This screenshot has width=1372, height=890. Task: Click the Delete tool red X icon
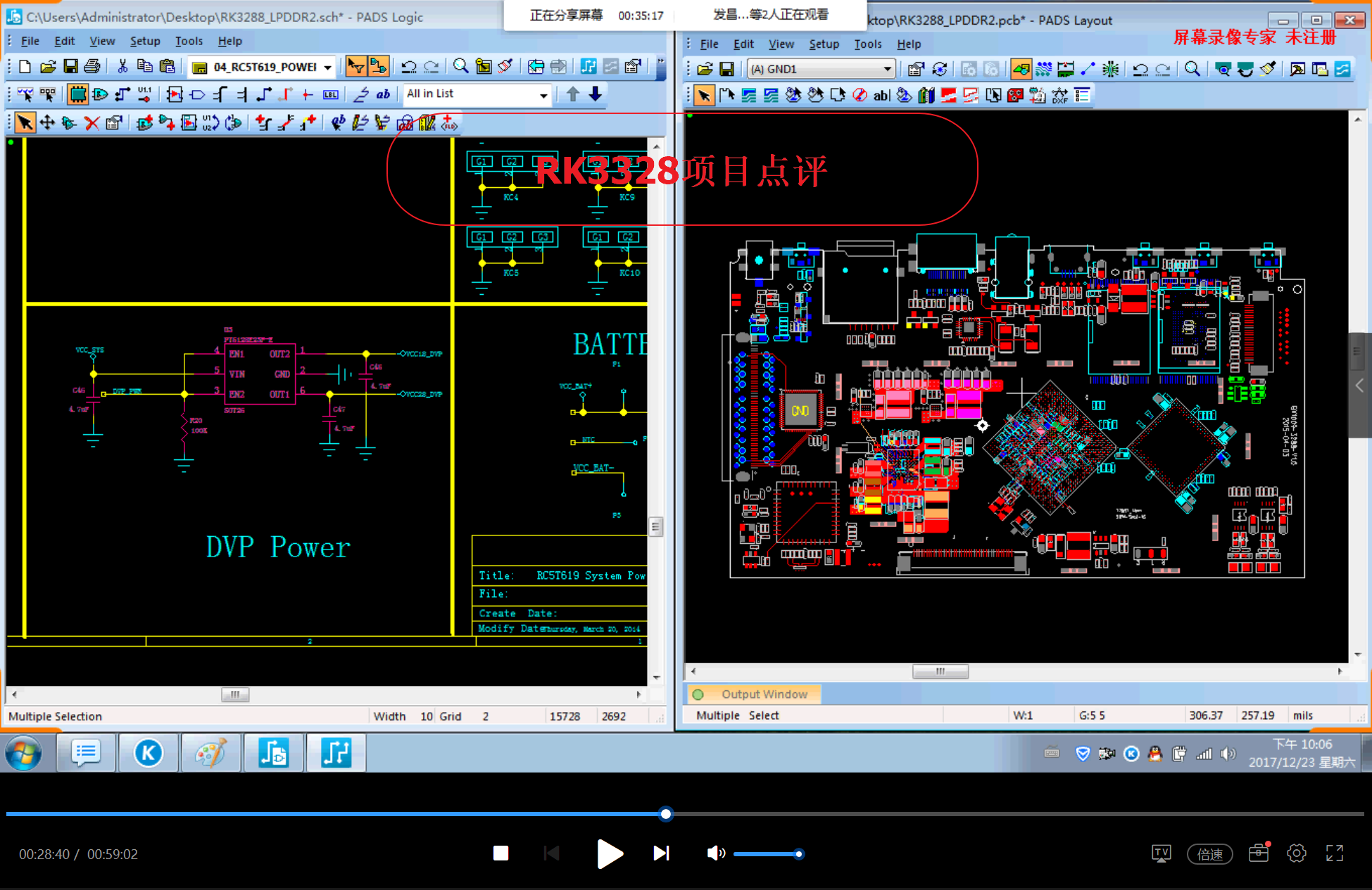point(92,123)
